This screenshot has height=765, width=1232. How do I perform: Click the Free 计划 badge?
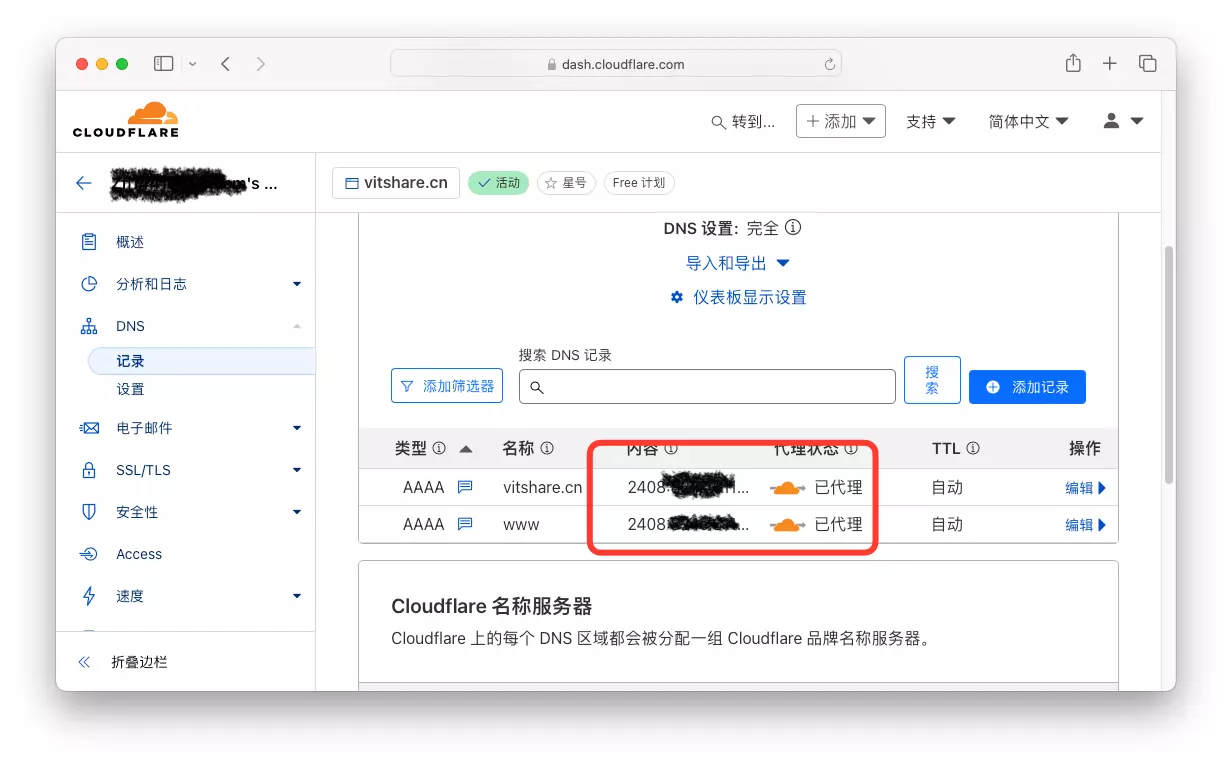639,183
